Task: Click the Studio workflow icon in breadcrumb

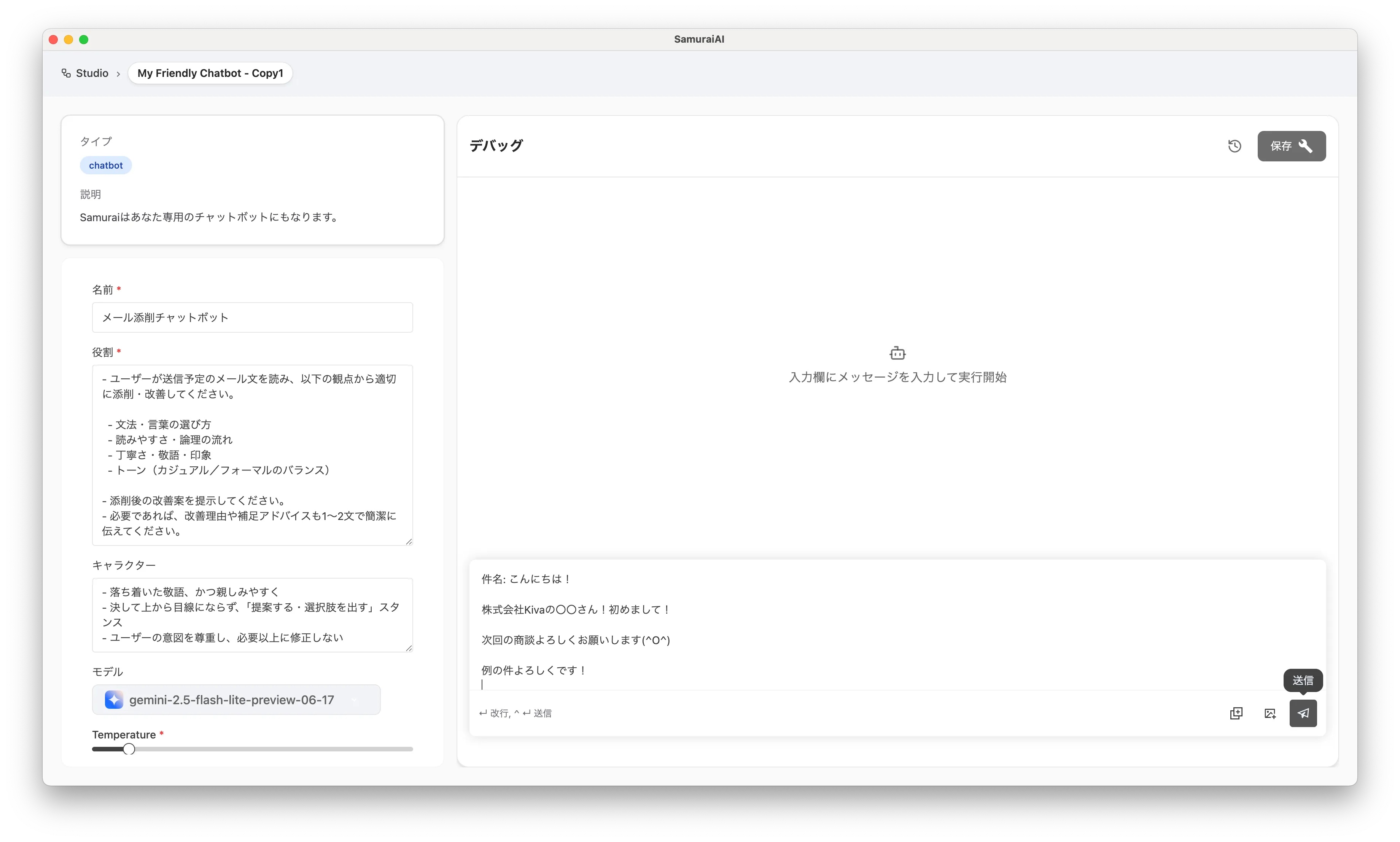Action: pos(66,73)
